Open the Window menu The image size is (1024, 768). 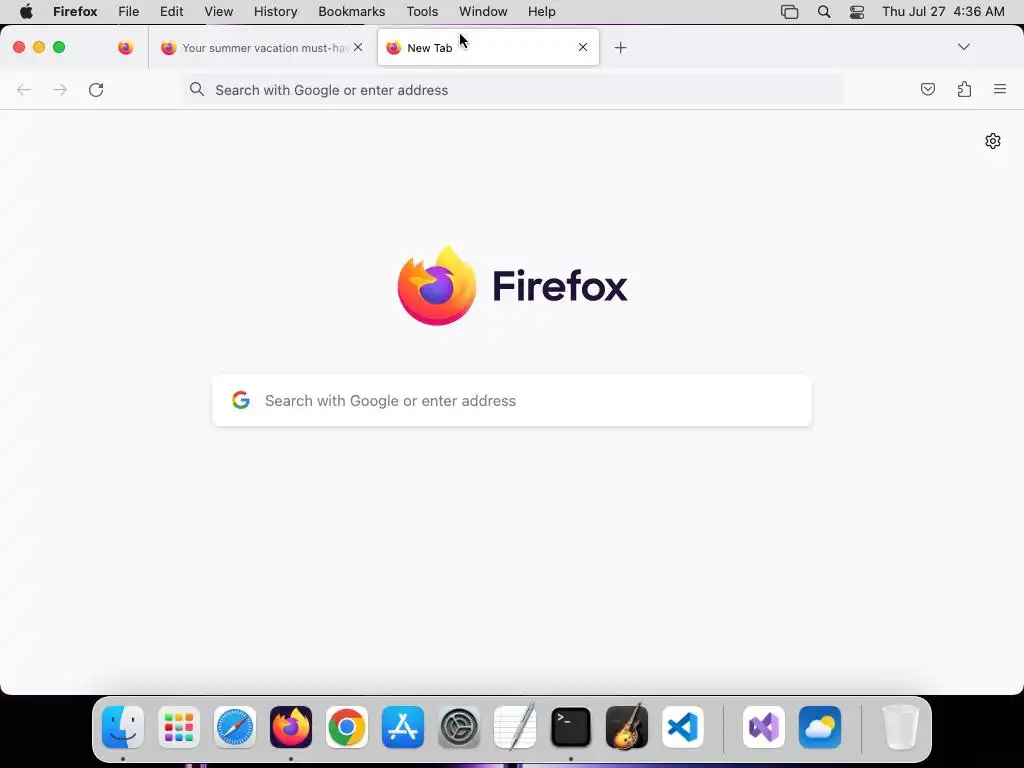[483, 12]
